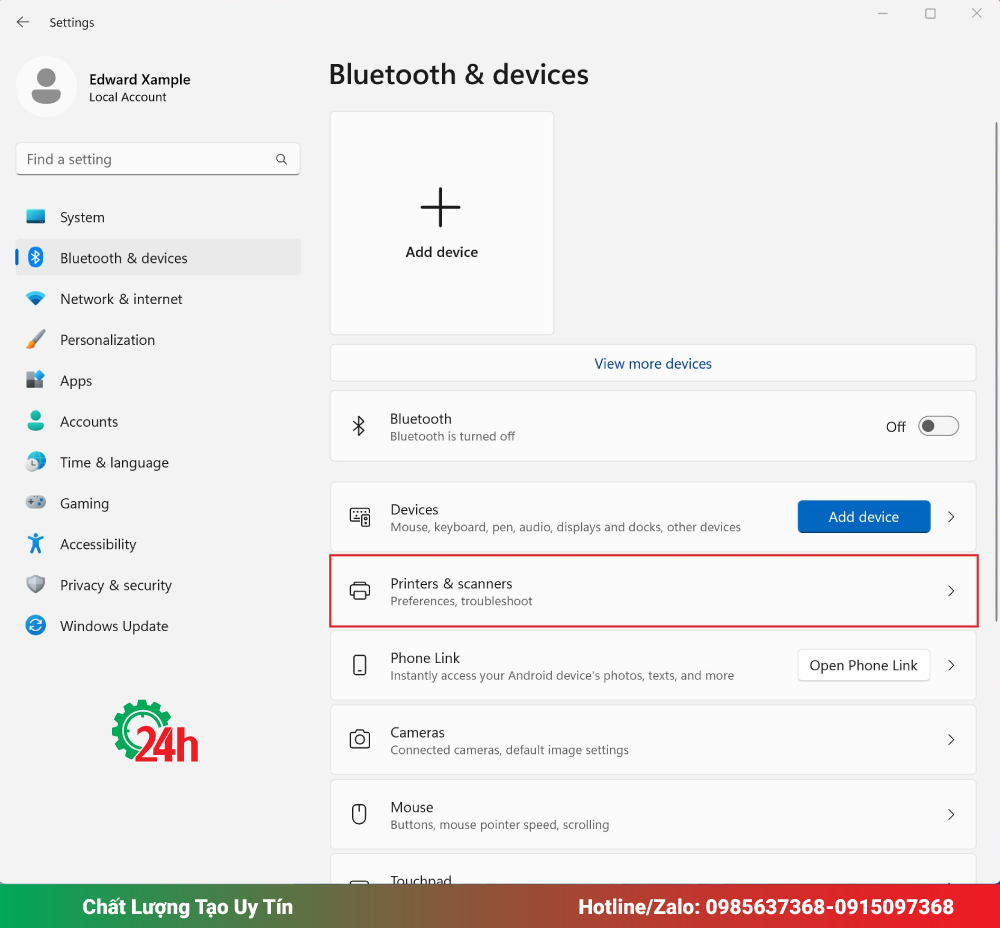The width and height of the screenshot is (1000, 928).
Task: Click the back arrow icon beside Settings
Action: click(x=23, y=22)
